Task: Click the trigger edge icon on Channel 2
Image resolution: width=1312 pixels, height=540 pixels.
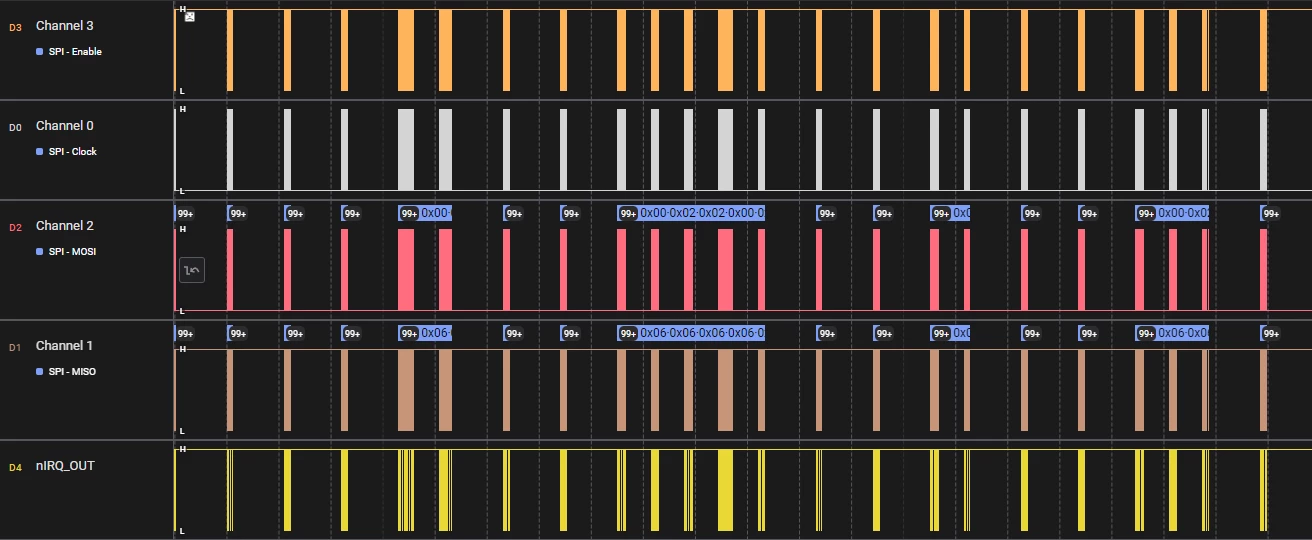Action: (192, 269)
